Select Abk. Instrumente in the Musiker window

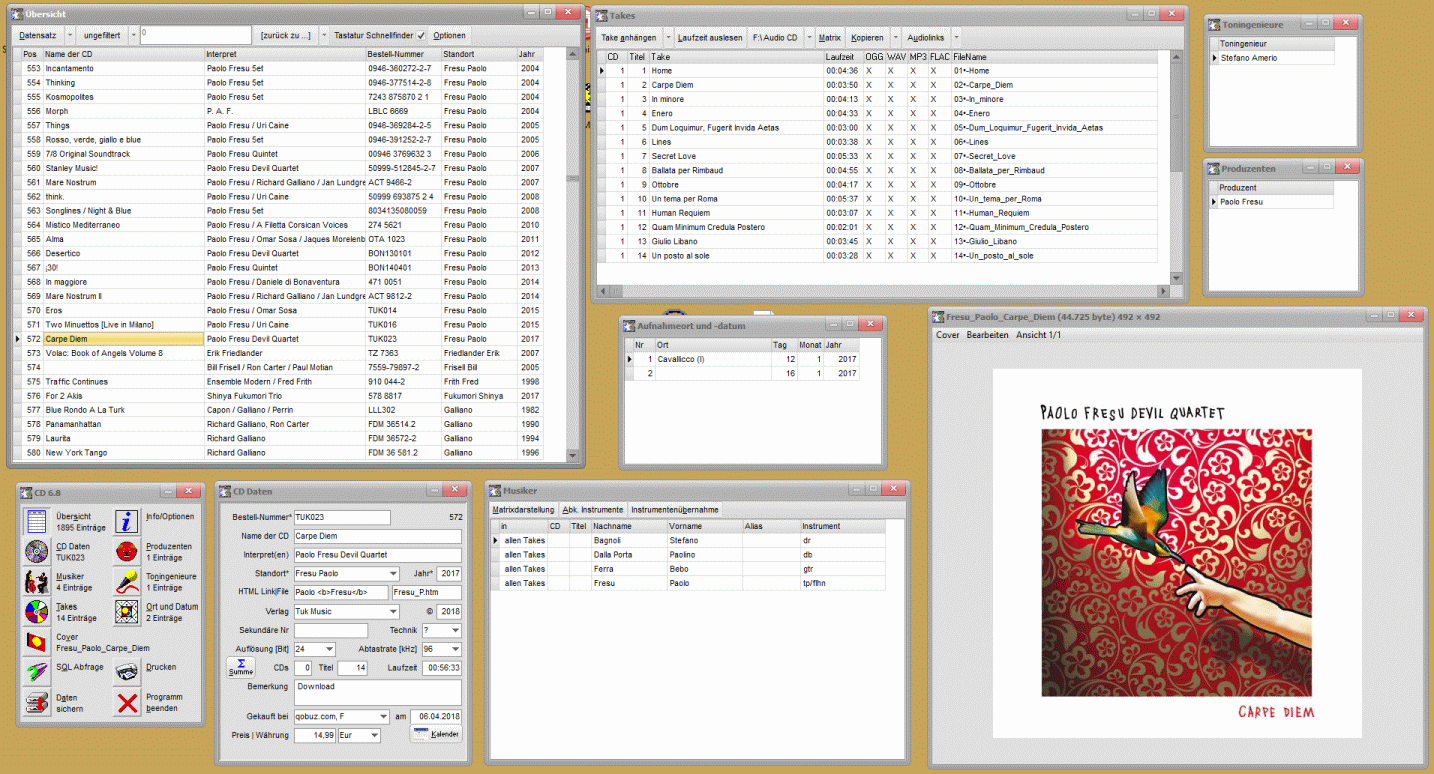(593, 510)
